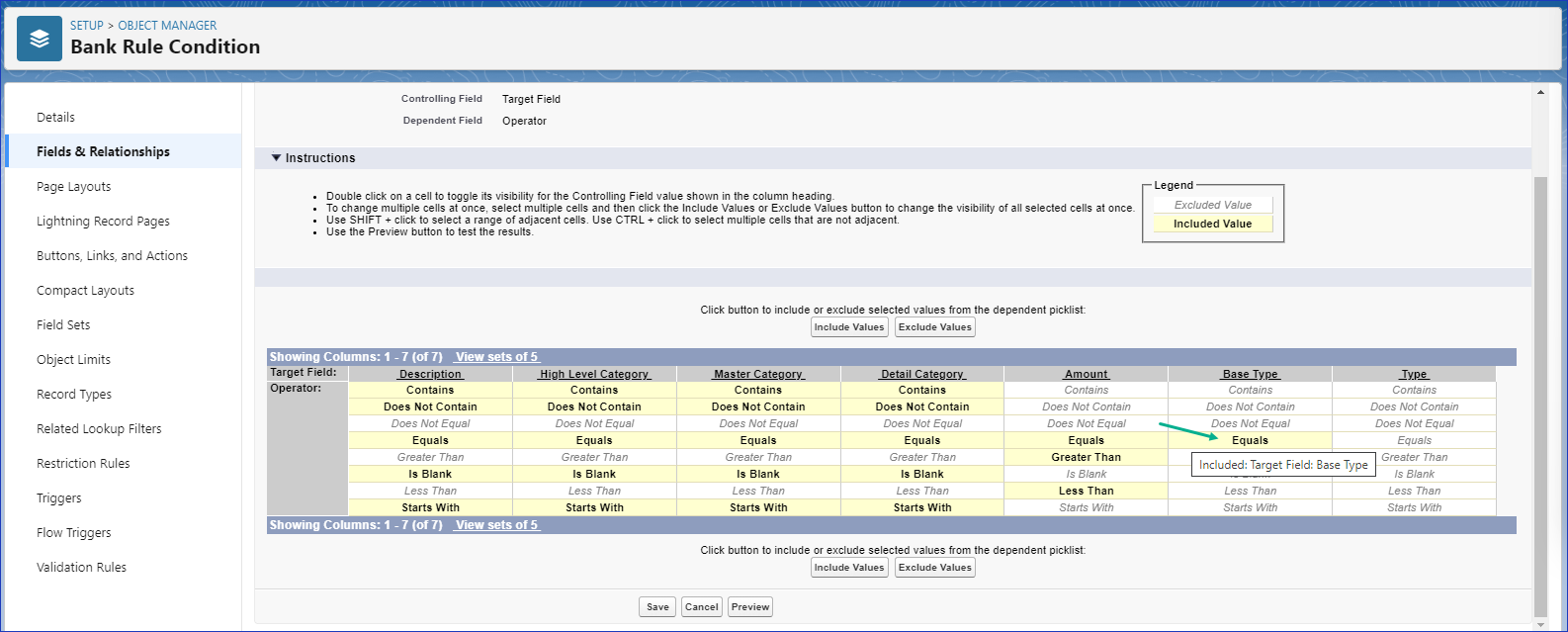This screenshot has height=632, width=1568.
Task: Select the Description column header
Action: click(x=430, y=374)
